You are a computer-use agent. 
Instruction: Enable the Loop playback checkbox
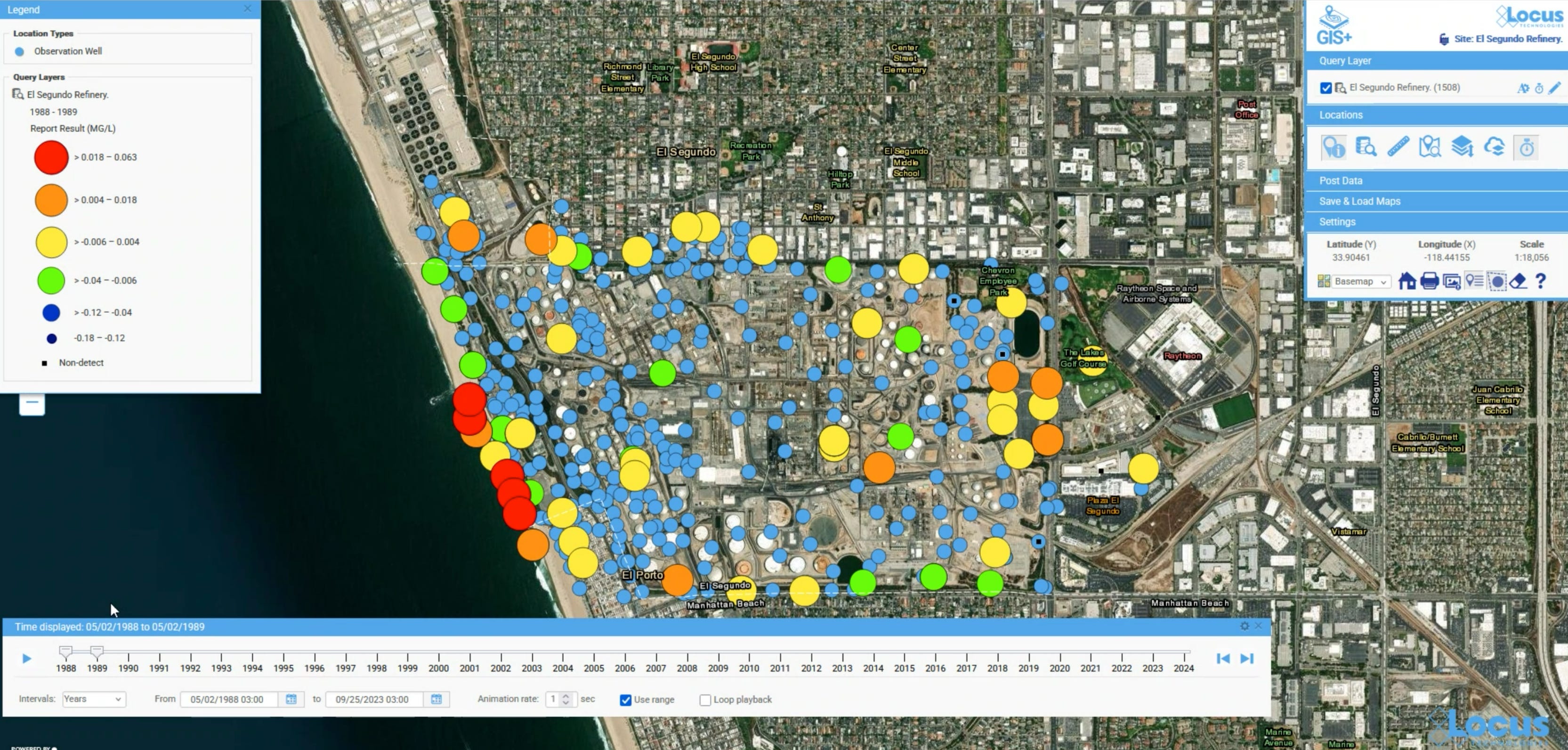[x=705, y=700]
